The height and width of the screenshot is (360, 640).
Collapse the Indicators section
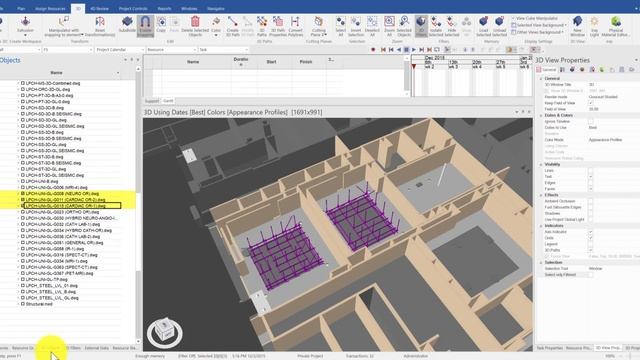point(541,225)
